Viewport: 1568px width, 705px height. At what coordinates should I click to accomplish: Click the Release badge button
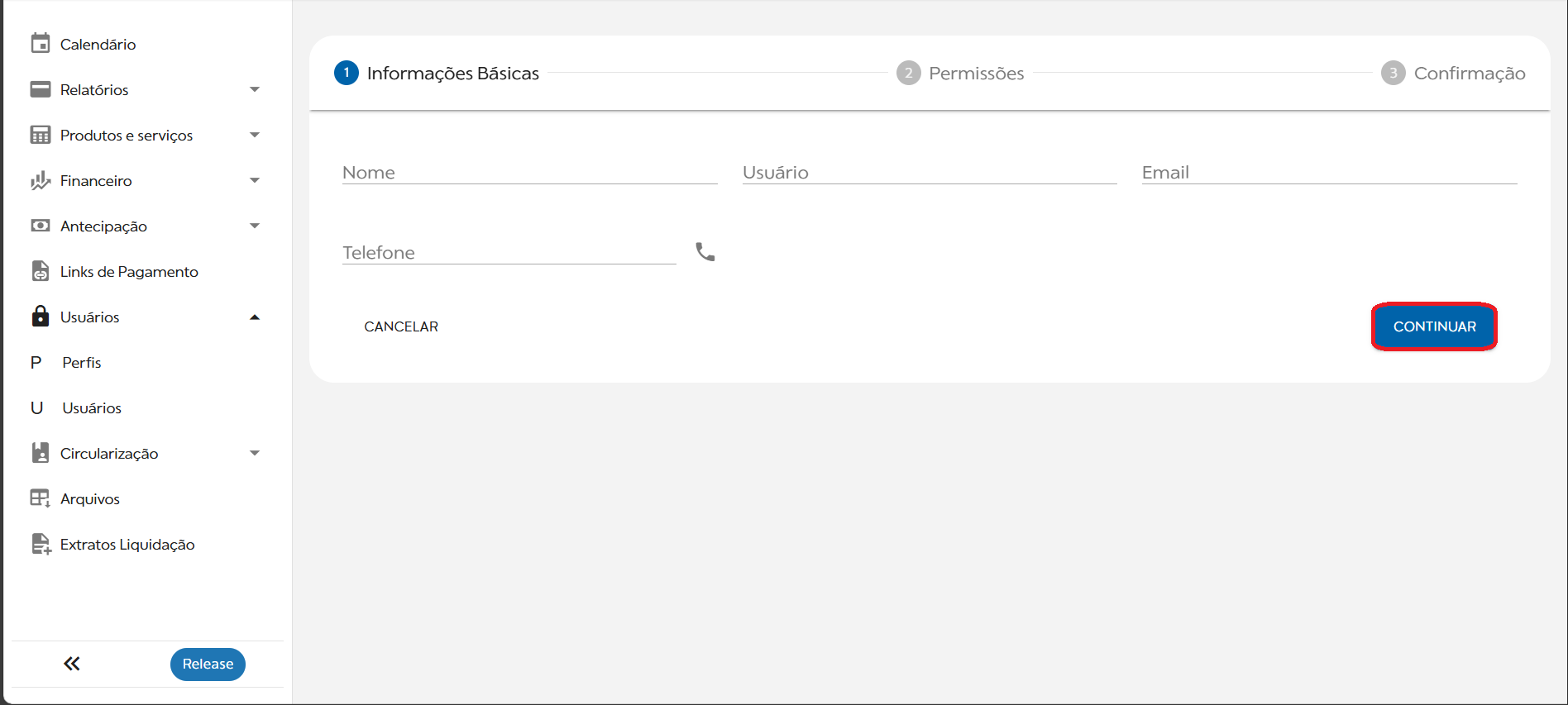coord(208,664)
